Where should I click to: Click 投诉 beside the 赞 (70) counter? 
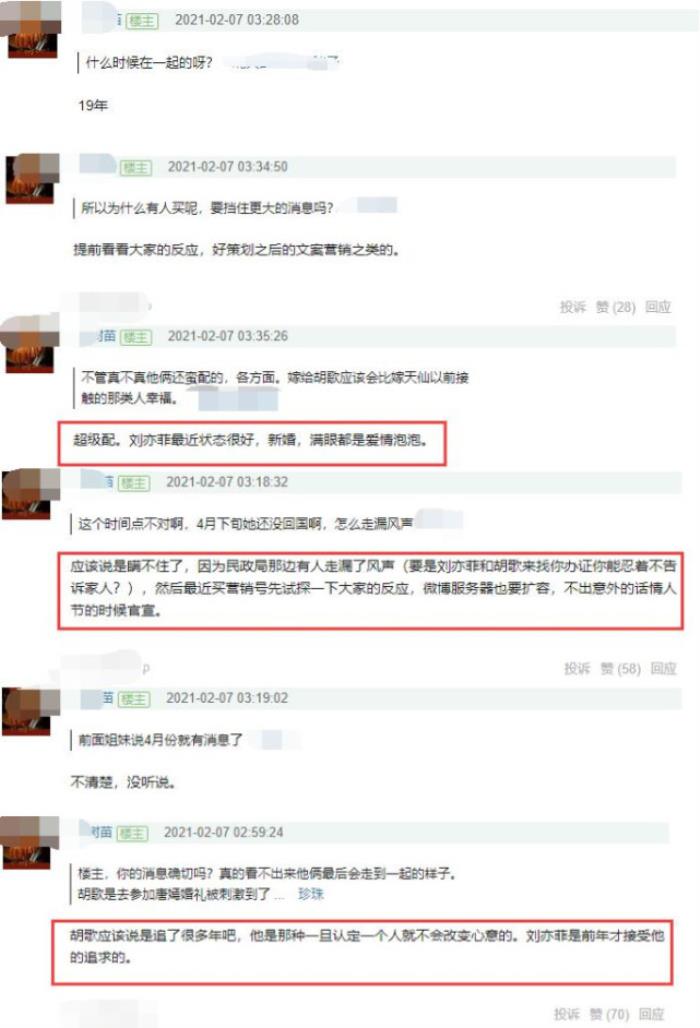click(x=566, y=1014)
